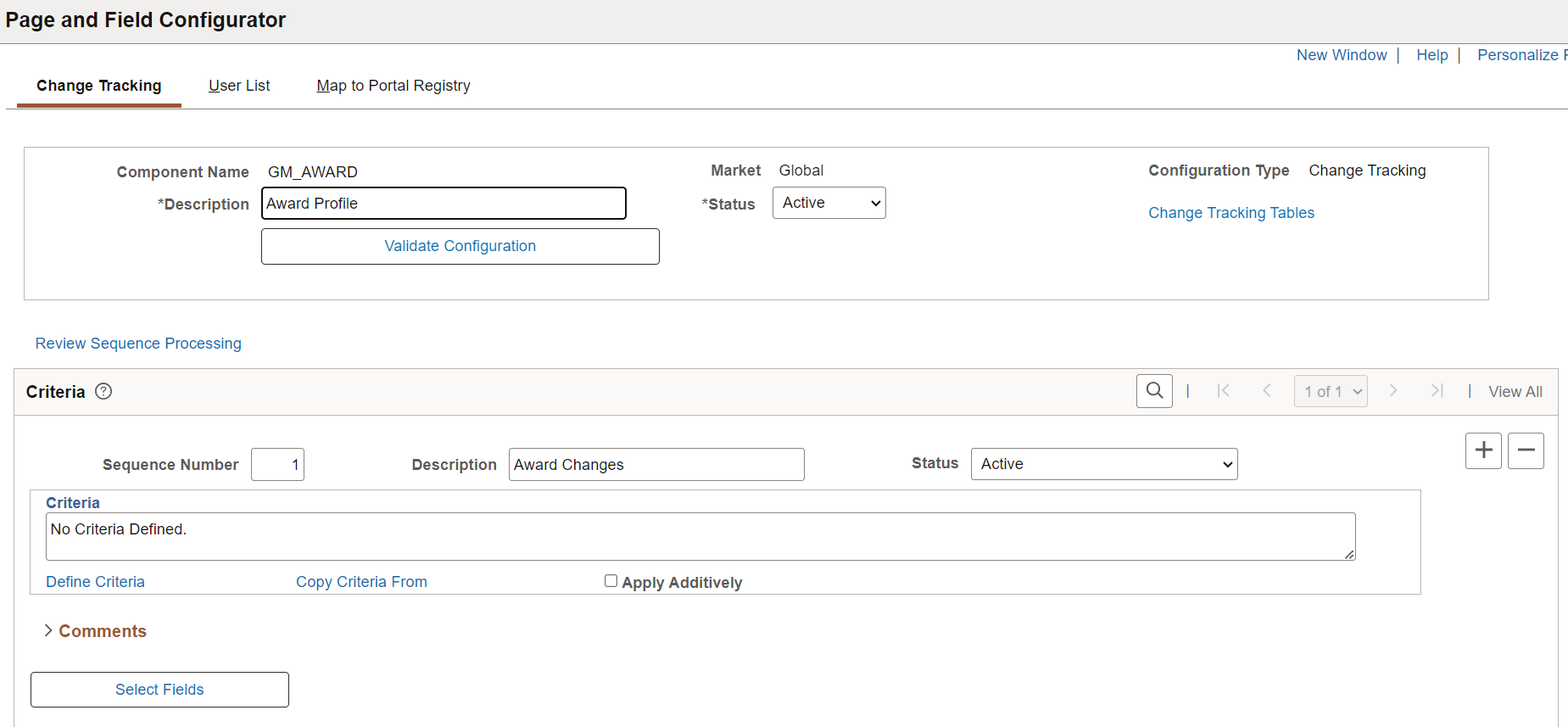This screenshot has height=727, width=1568.
Task: Open the Criteria help question mark icon
Action: pyautogui.click(x=103, y=391)
